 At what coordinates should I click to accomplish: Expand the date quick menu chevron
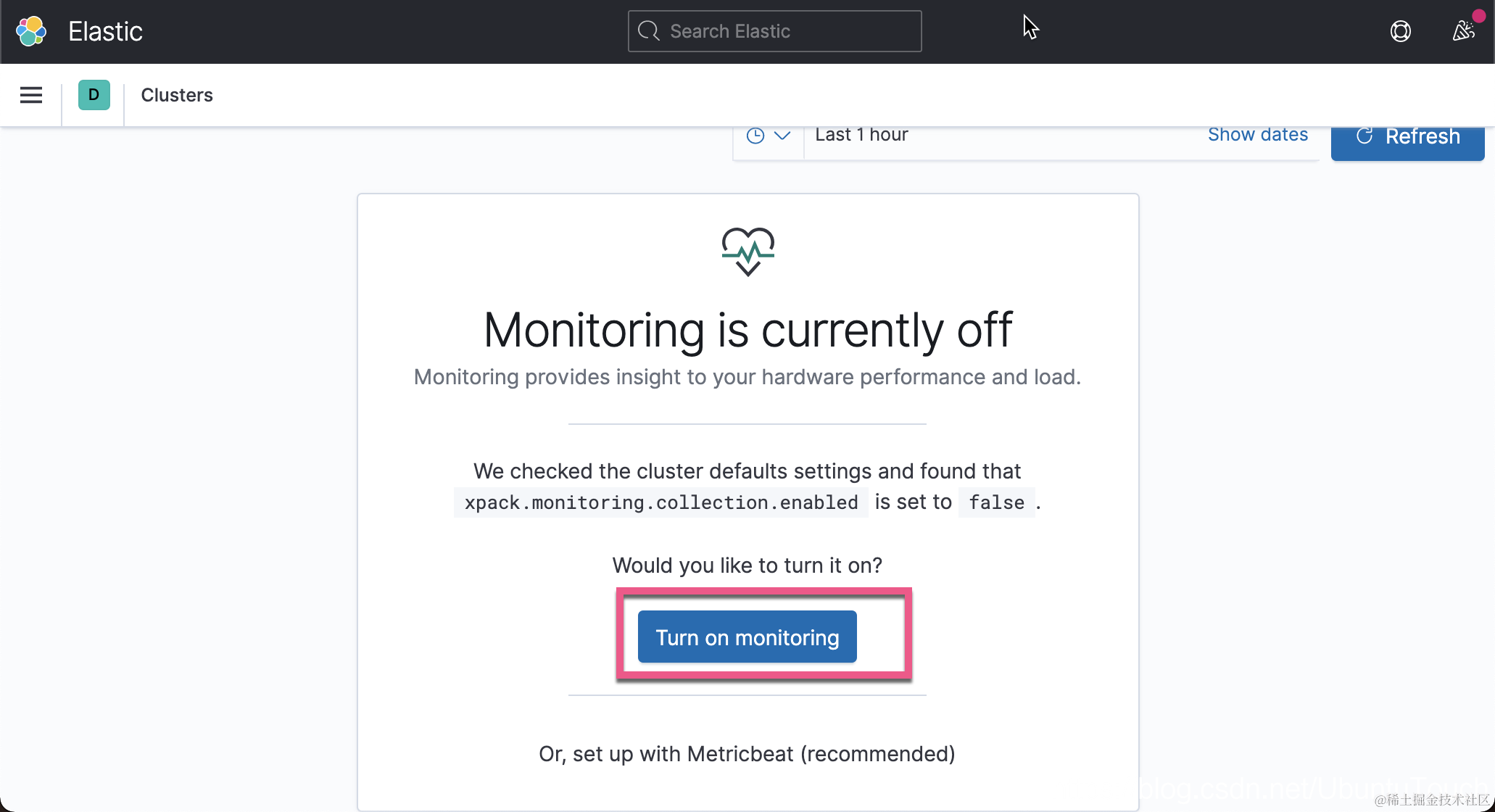(782, 136)
